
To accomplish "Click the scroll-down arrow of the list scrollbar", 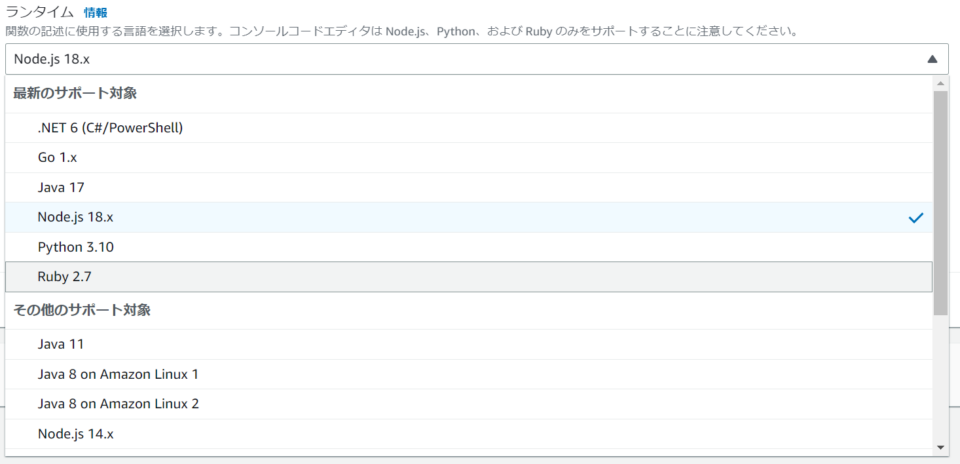I will (x=940, y=446).
